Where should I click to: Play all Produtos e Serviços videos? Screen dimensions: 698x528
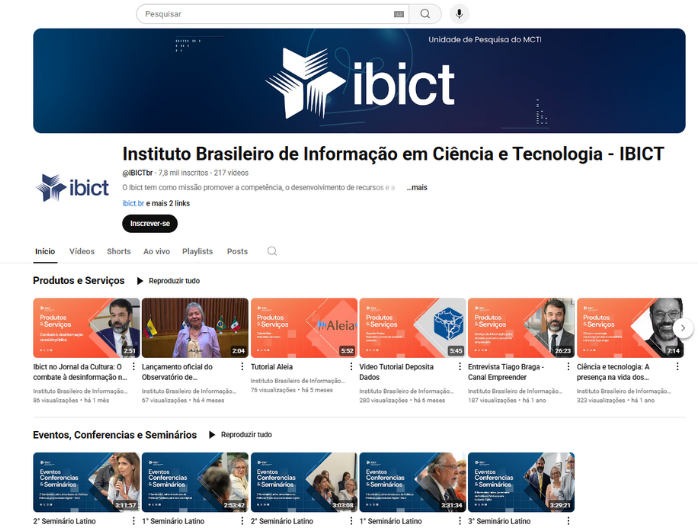tap(169, 281)
